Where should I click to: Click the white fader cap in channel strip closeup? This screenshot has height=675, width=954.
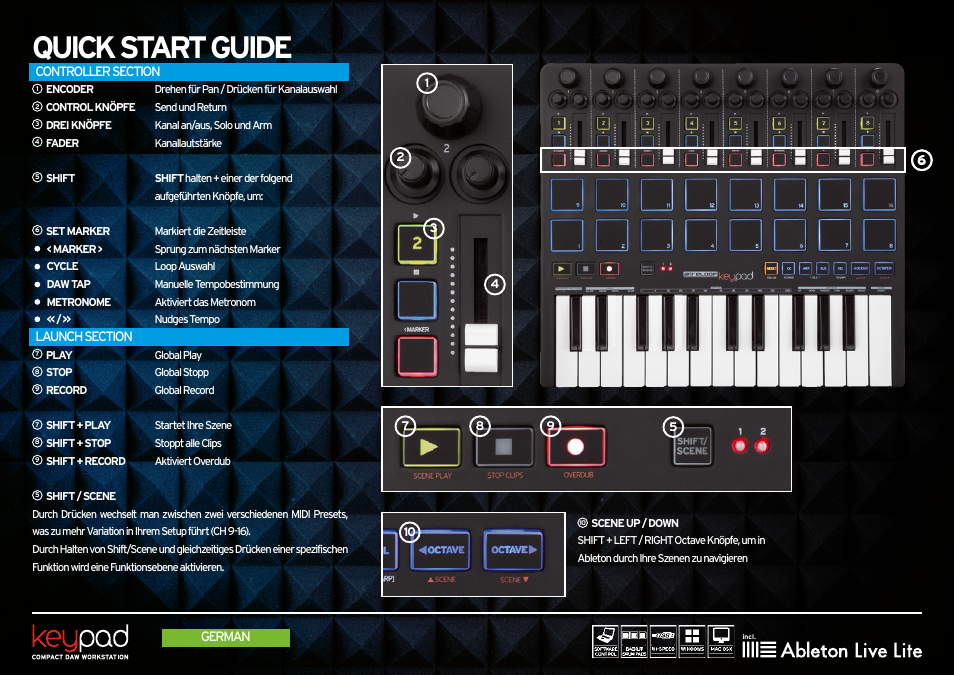481,348
